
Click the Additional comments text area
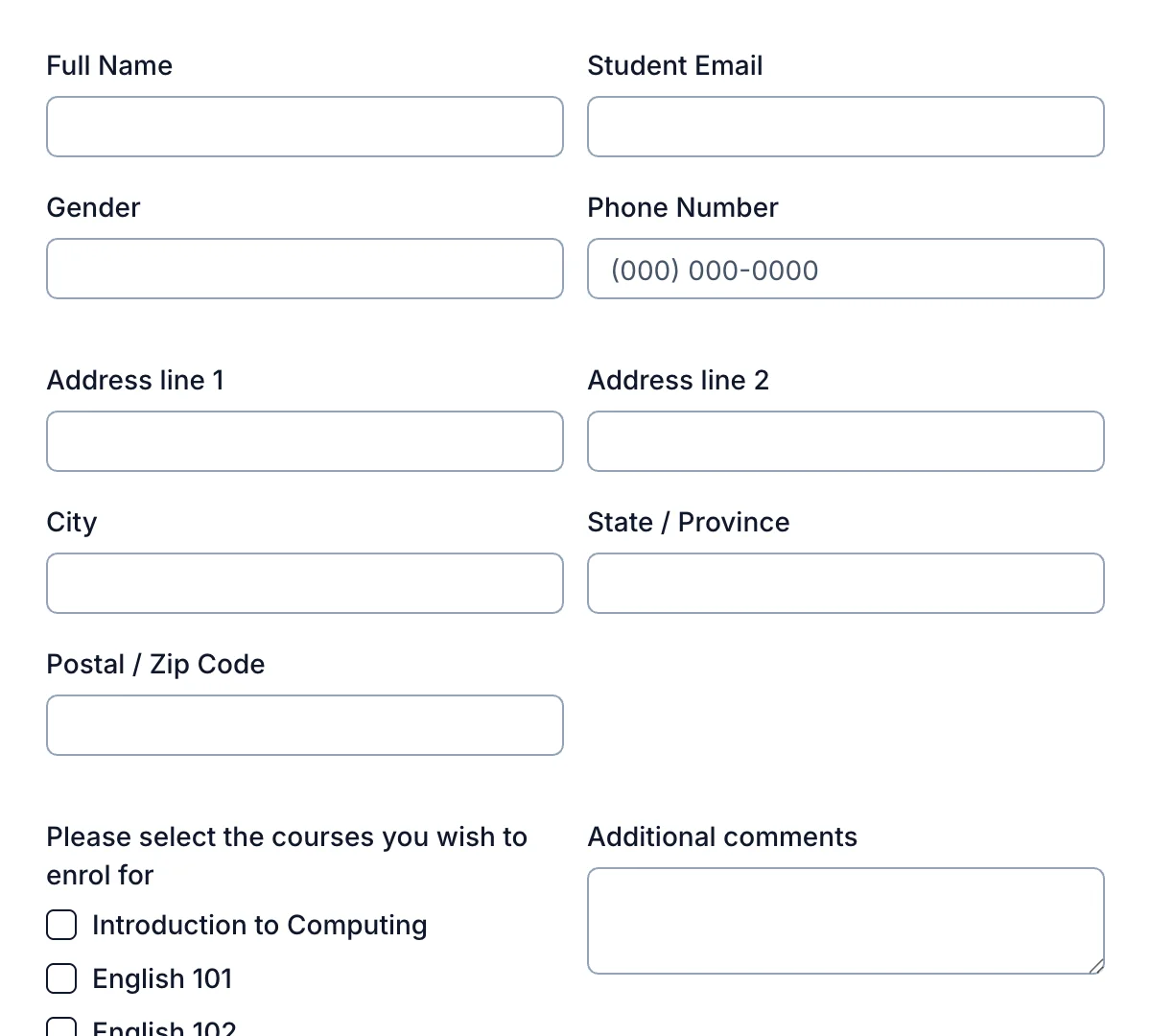click(x=845, y=919)
